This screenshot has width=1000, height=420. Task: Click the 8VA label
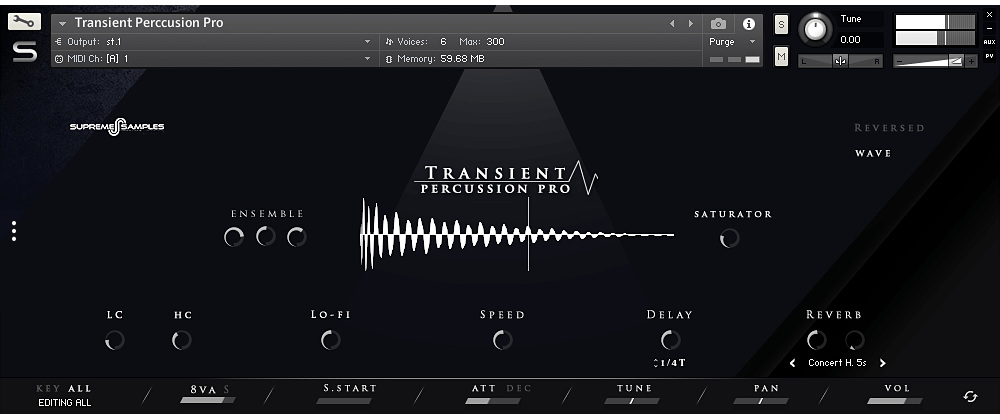(203, 389)
